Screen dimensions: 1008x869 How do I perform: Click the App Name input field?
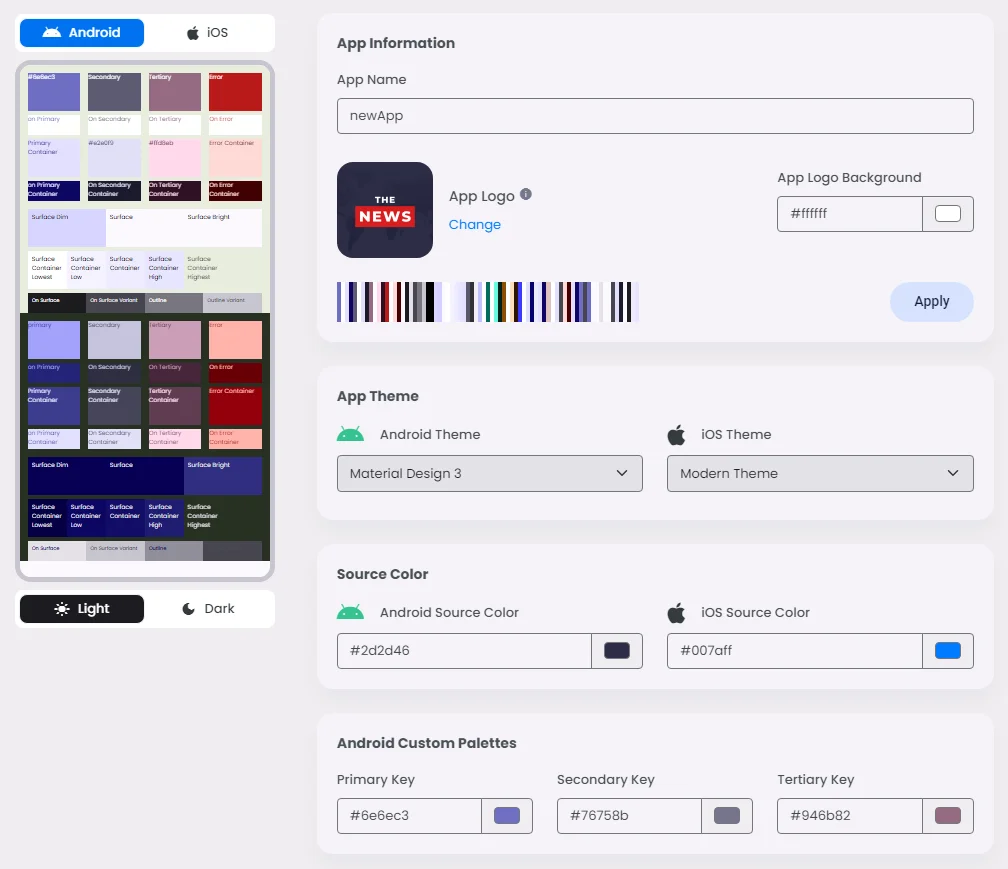(x=655, y=116)
